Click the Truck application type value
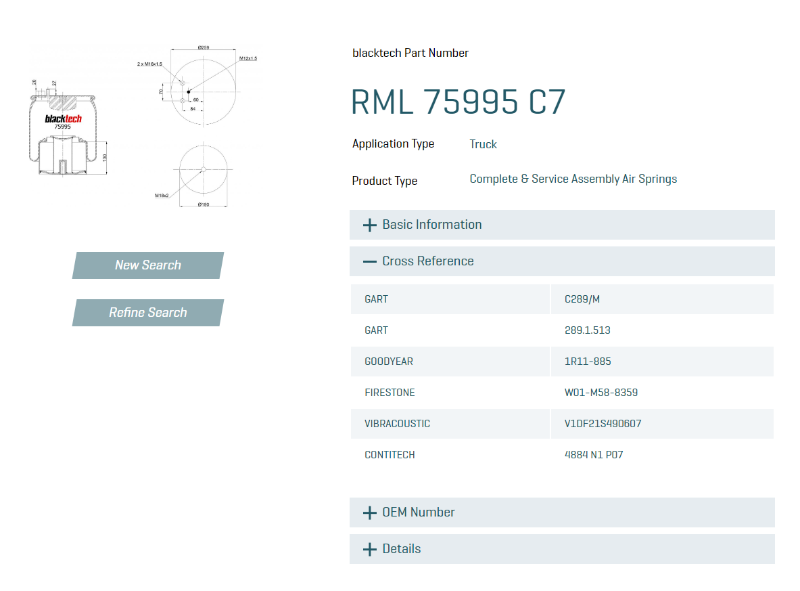This screenshot has width=800, height=591. [483, 144]
